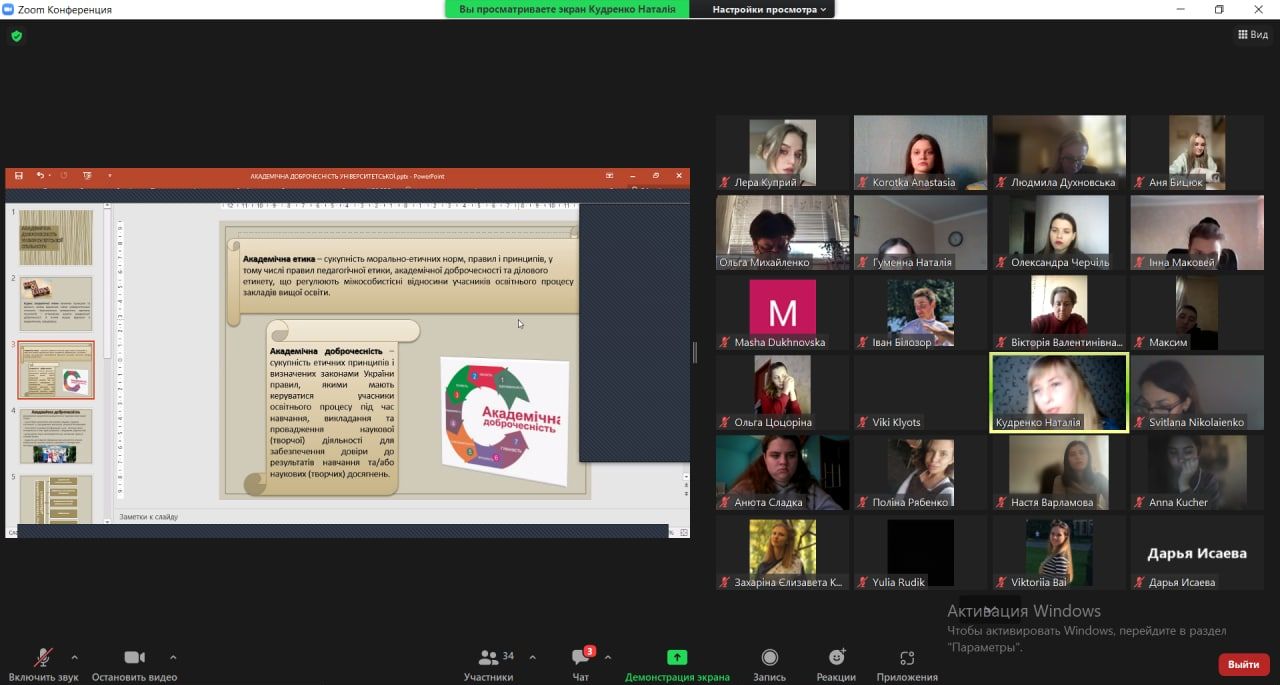Expand the arrow next to Чат
Image resolution: width=1280 pixels, height=685 pixels.
(608, 657)
